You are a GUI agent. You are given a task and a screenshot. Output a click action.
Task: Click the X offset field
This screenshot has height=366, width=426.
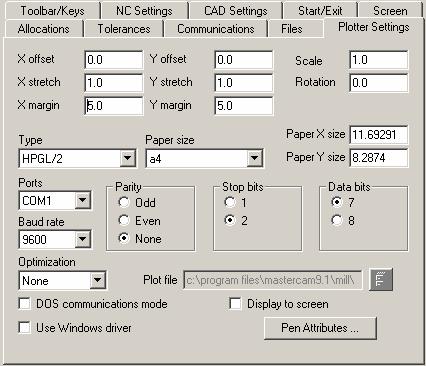pyautogui.click(x=114, y=60)
